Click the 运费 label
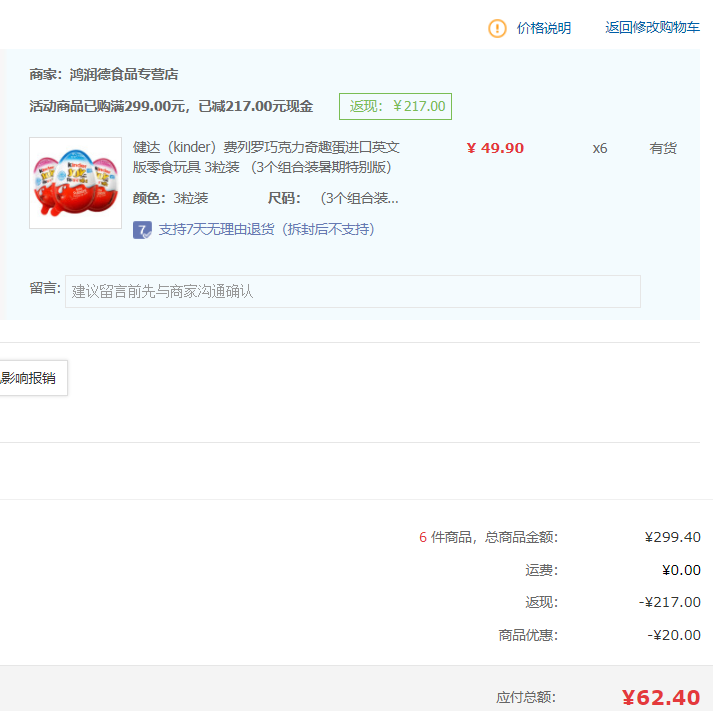 (542, 570)
